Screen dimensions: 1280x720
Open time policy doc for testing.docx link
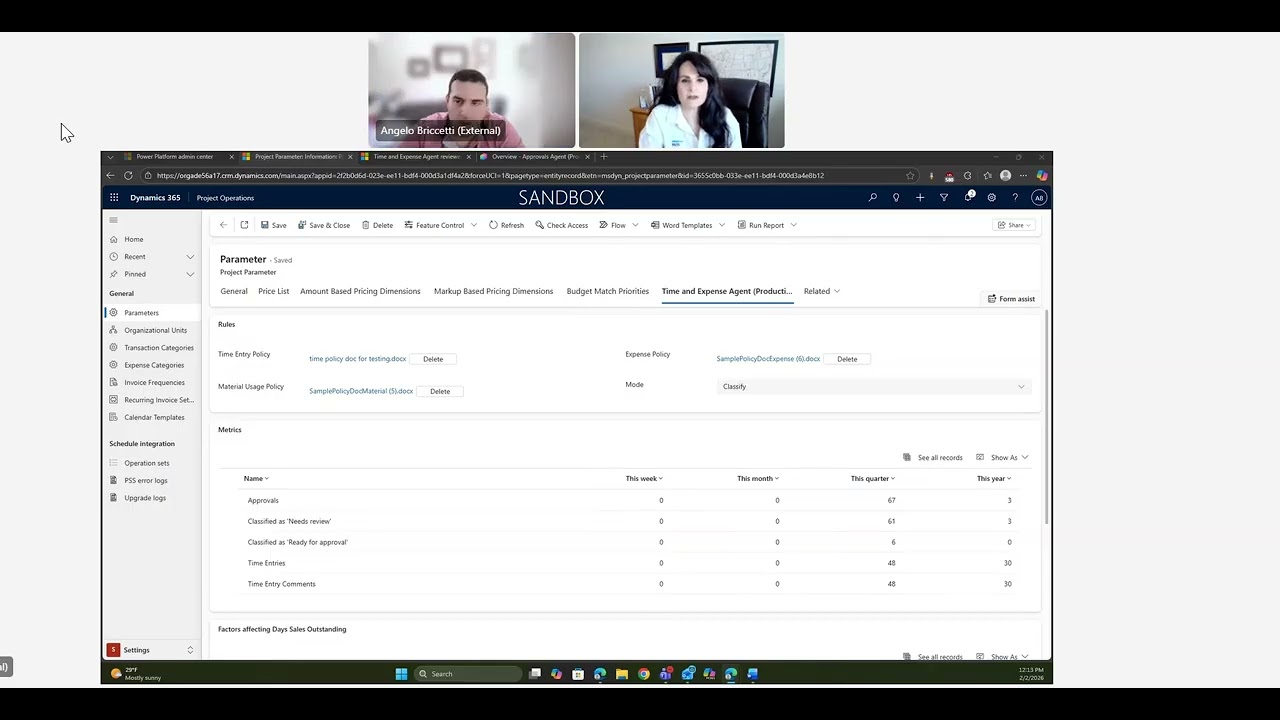[357, 359]
